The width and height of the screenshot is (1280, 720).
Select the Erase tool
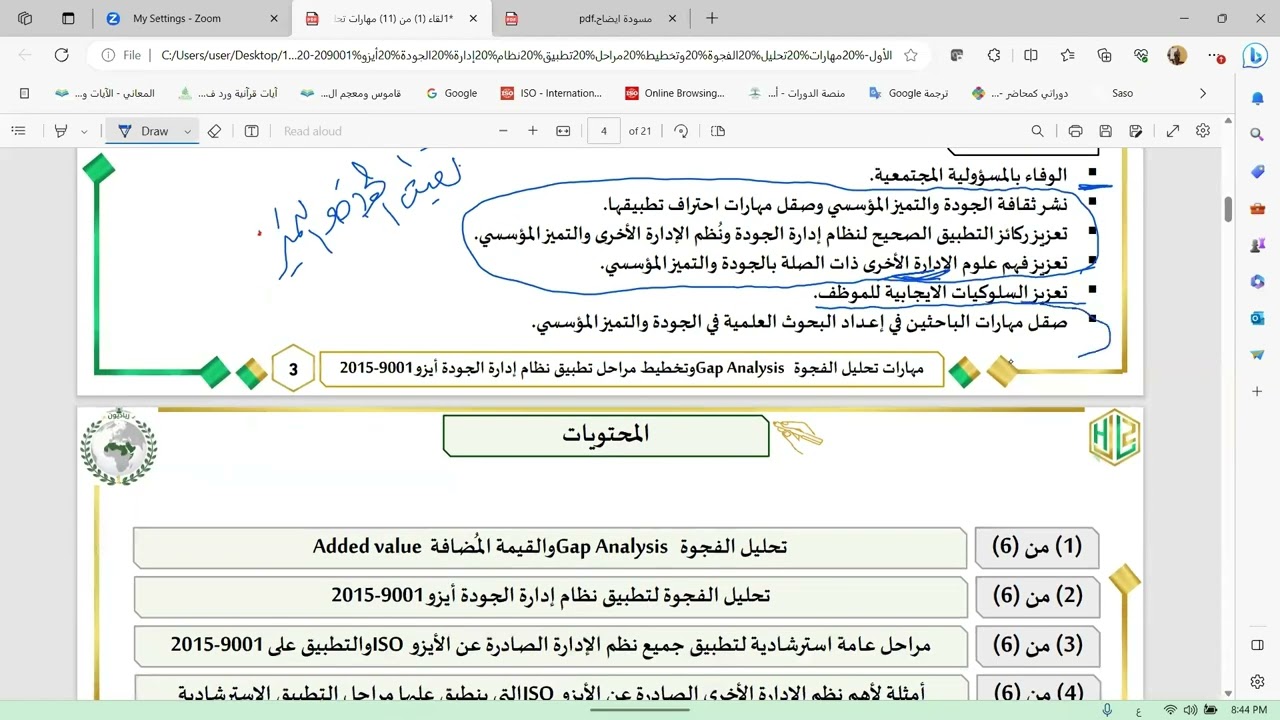pyautogui.click(x=214, y=131)
